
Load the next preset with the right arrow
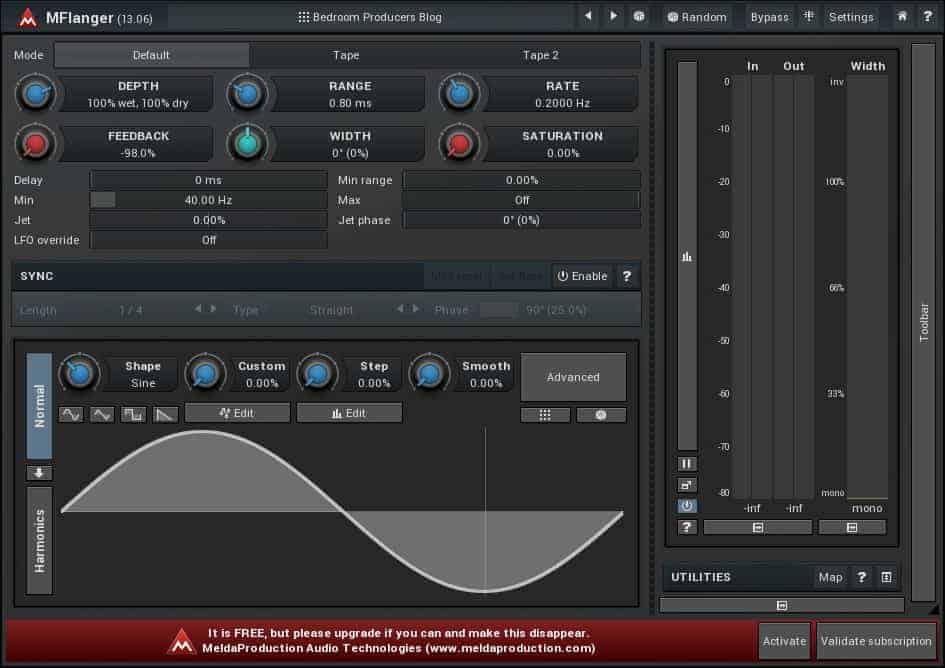[x=614, y=17]
